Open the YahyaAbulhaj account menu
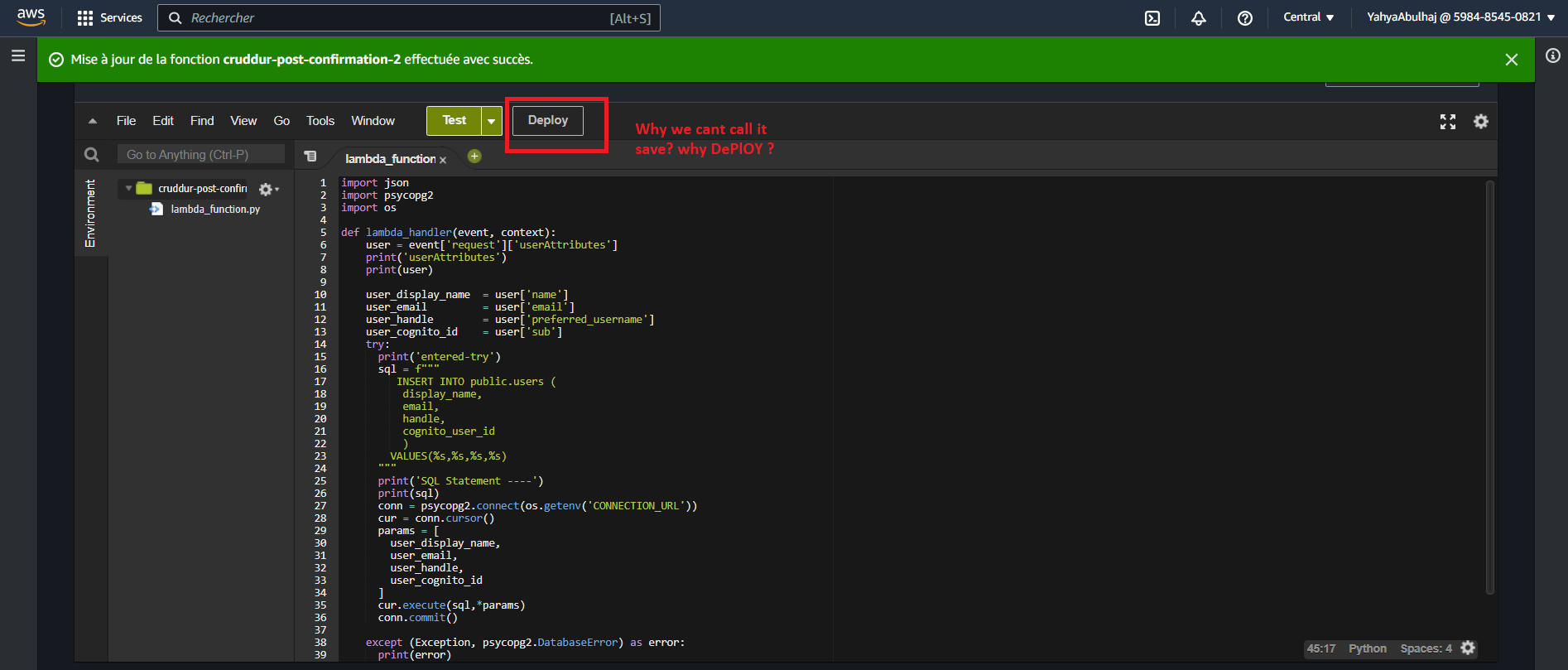This screenshot has height=670, width=1568. click(x=1460, y=17)
